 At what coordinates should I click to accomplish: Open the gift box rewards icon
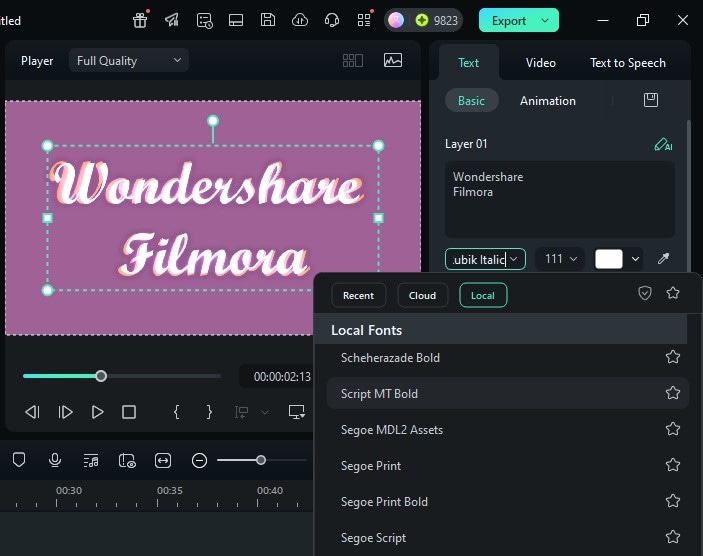point(140,20)
